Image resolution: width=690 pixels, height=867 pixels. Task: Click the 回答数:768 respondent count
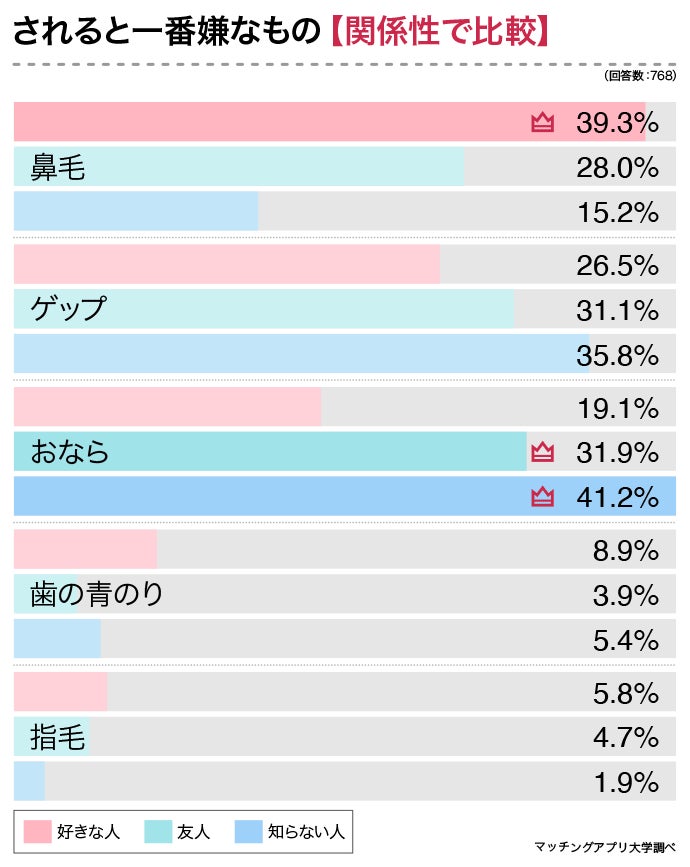[x=640, y=76]
